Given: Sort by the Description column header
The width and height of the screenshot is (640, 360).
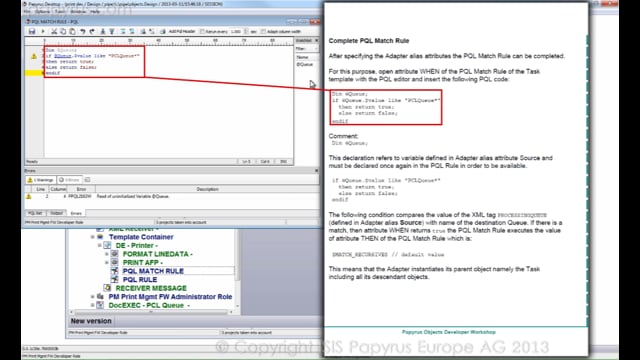Looking at the screenshot, I should pyautogui.click(x=207, y=189).
